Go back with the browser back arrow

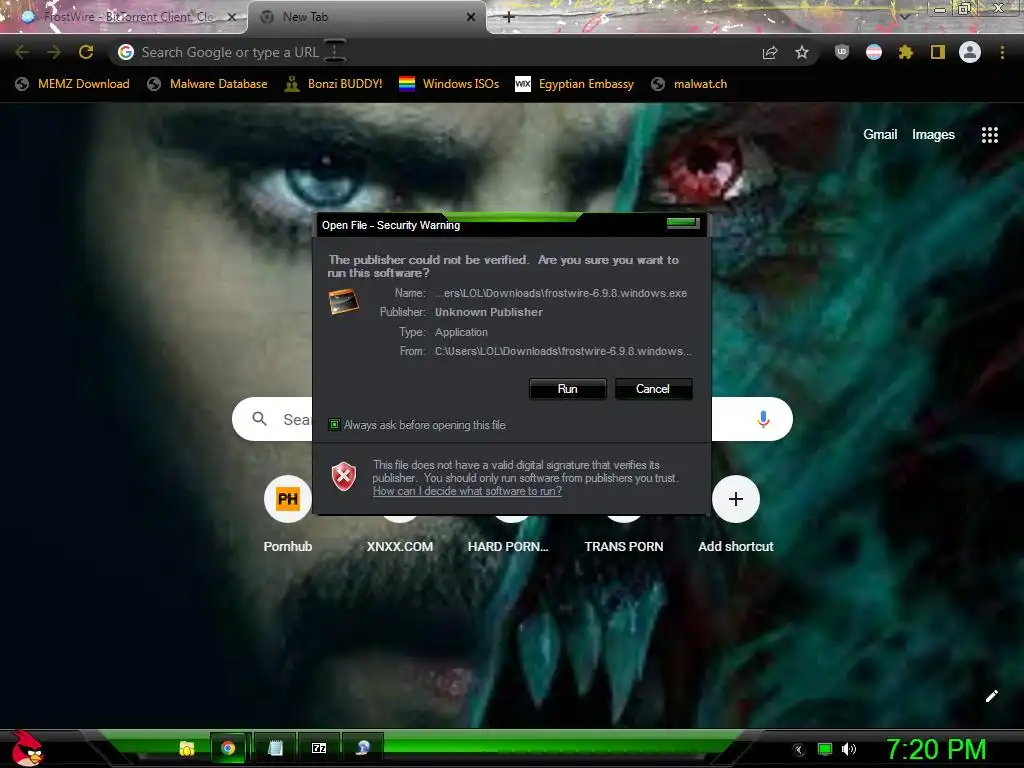coord(22,52)
